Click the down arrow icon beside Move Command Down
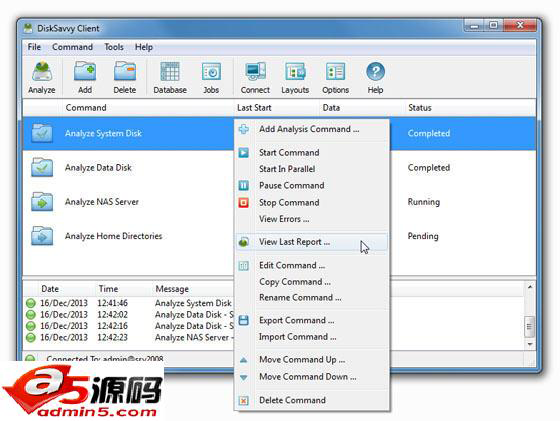This screenshot has width=560, height=421. 244,377
